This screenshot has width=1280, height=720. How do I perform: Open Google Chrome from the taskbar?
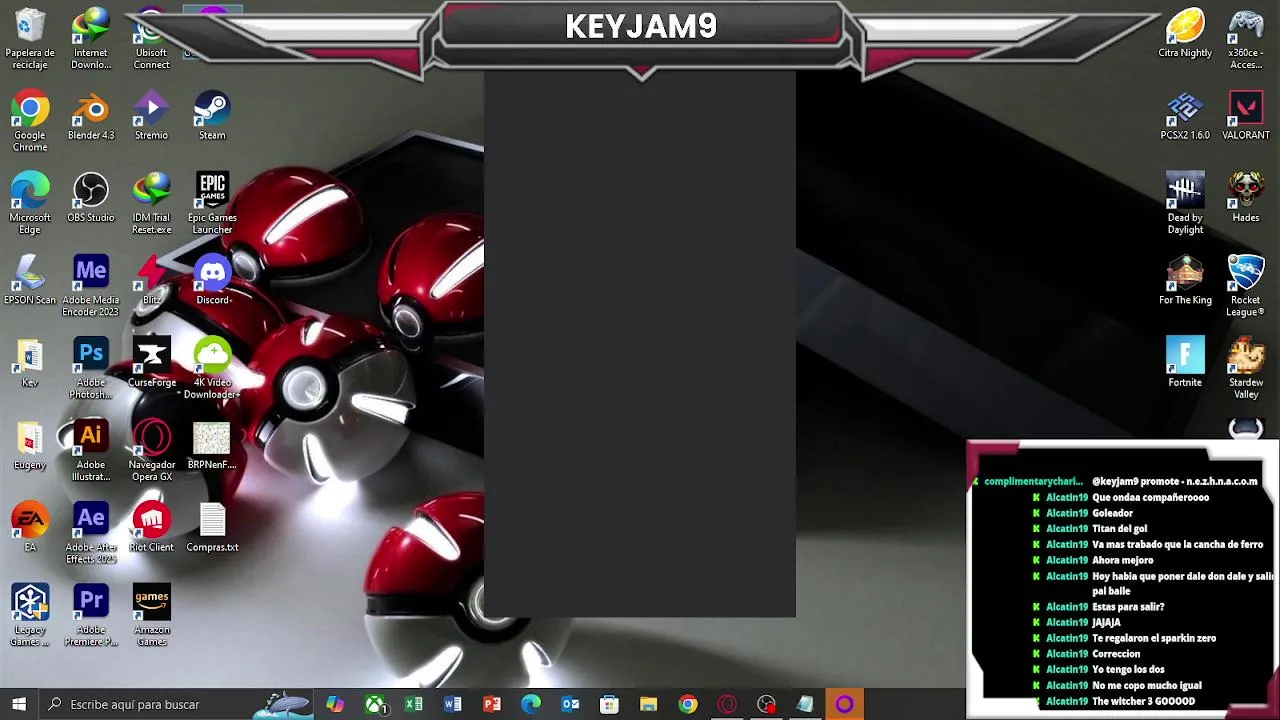(688, 704)
